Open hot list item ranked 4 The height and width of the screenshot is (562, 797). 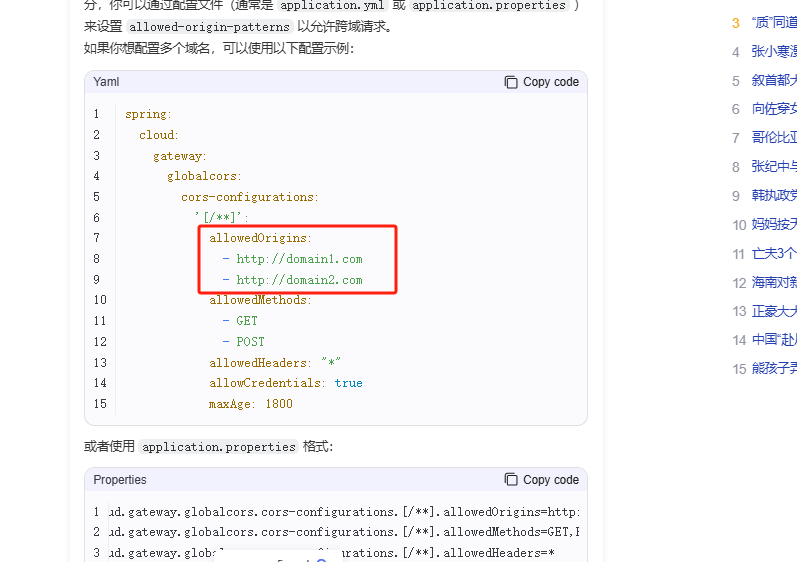coord(774,52)
